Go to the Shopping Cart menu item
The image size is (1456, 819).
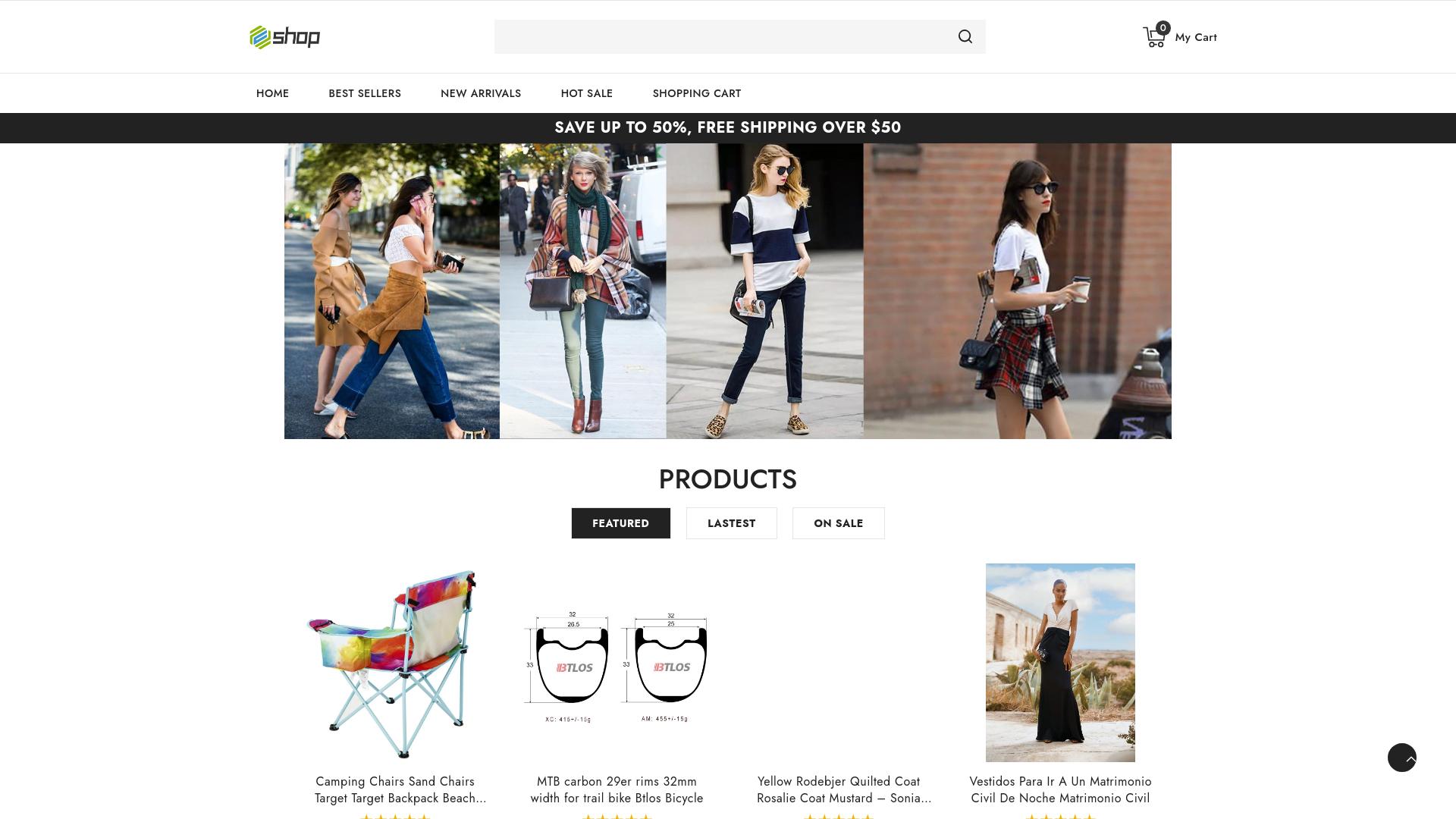tap(697, 93)
